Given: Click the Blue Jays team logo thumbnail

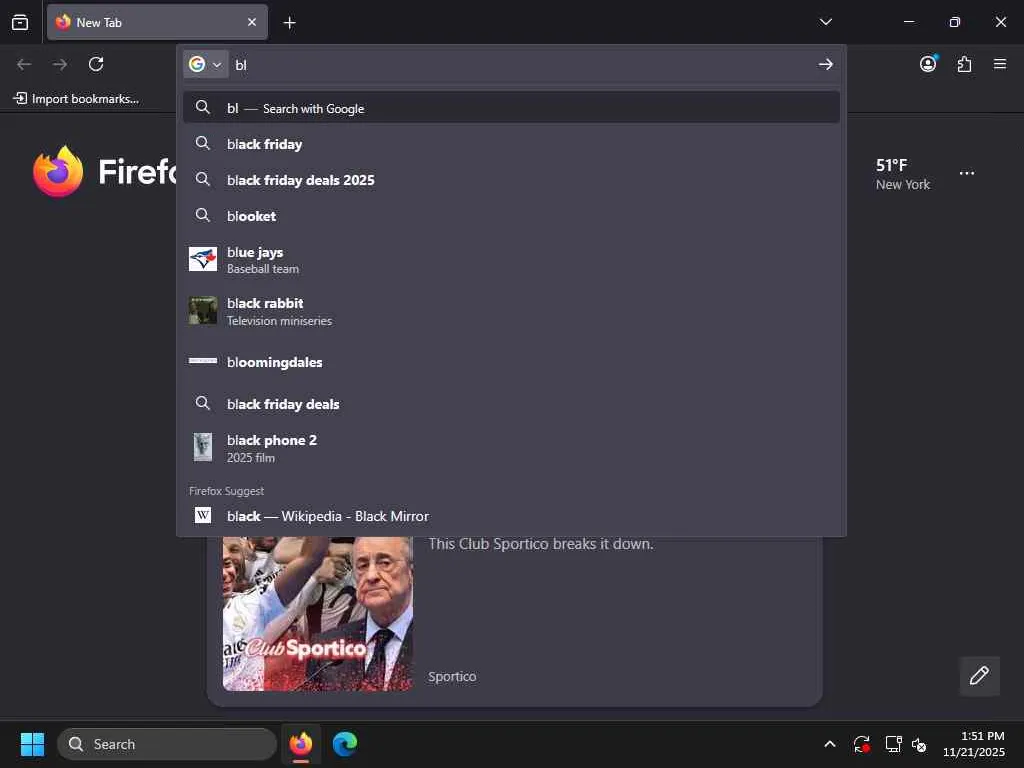Looking at the screenshot, I should pos(203,259).
